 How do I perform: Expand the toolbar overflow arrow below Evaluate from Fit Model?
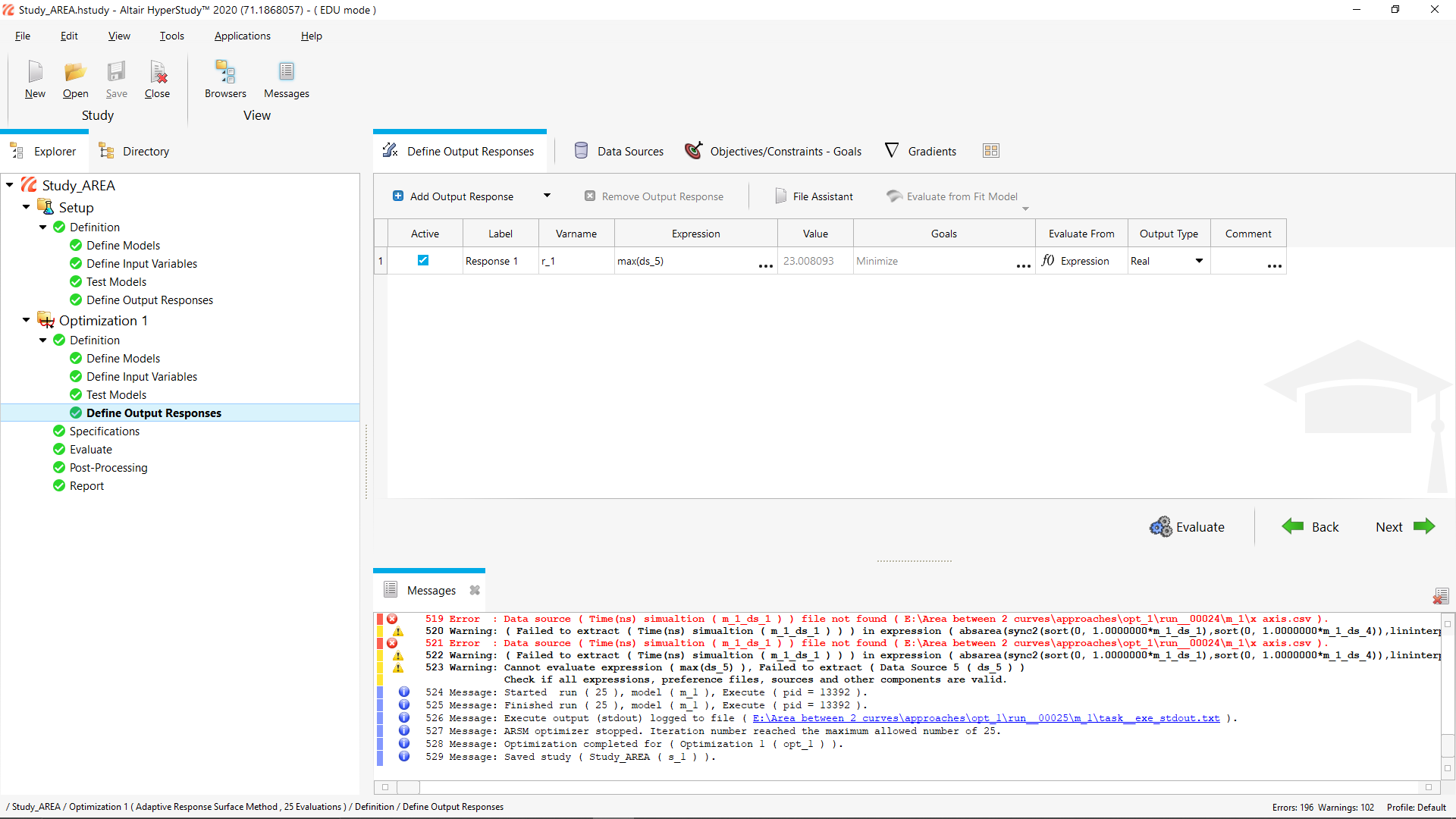(x=1025, y=209)
